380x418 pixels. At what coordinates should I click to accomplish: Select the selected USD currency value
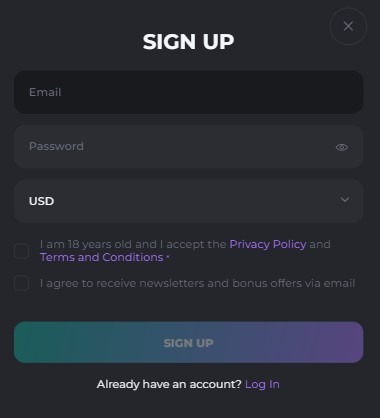tap(41, 201)
